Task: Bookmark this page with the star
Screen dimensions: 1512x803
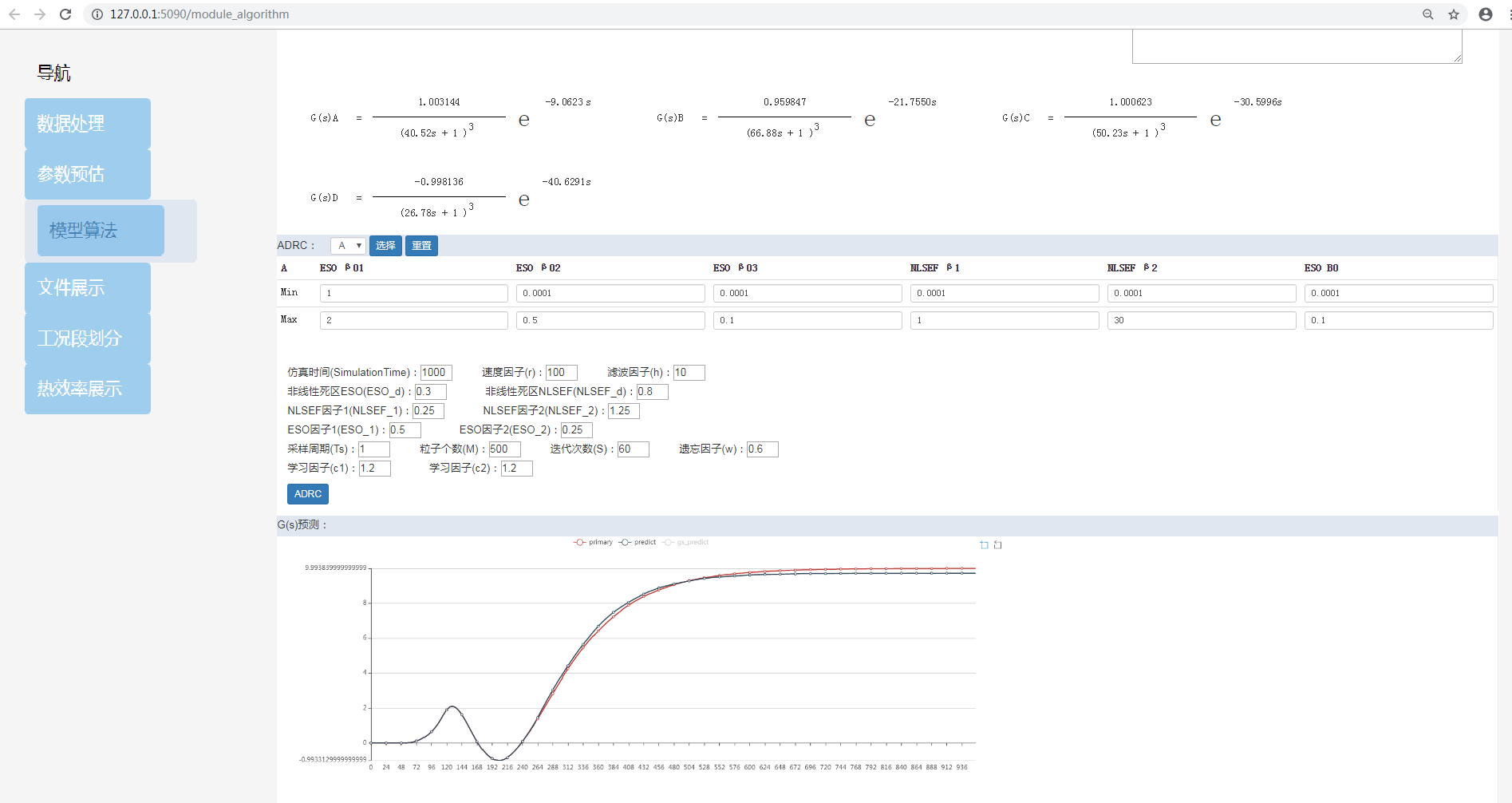Action: [1454, 14]
